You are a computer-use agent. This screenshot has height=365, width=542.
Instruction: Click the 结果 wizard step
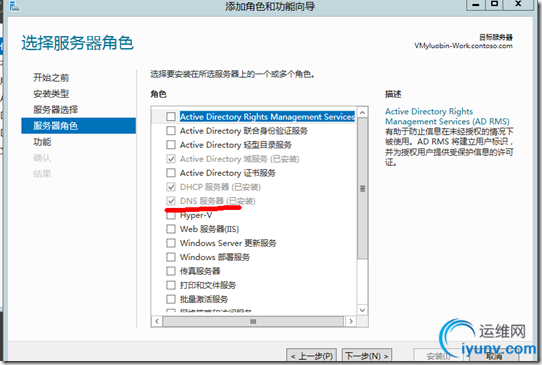coord(42,174)
